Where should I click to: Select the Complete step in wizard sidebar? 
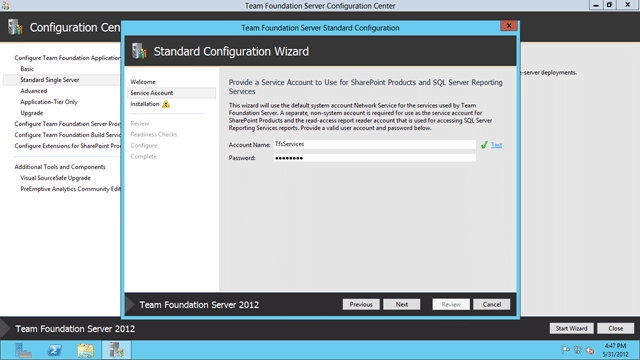143,156
